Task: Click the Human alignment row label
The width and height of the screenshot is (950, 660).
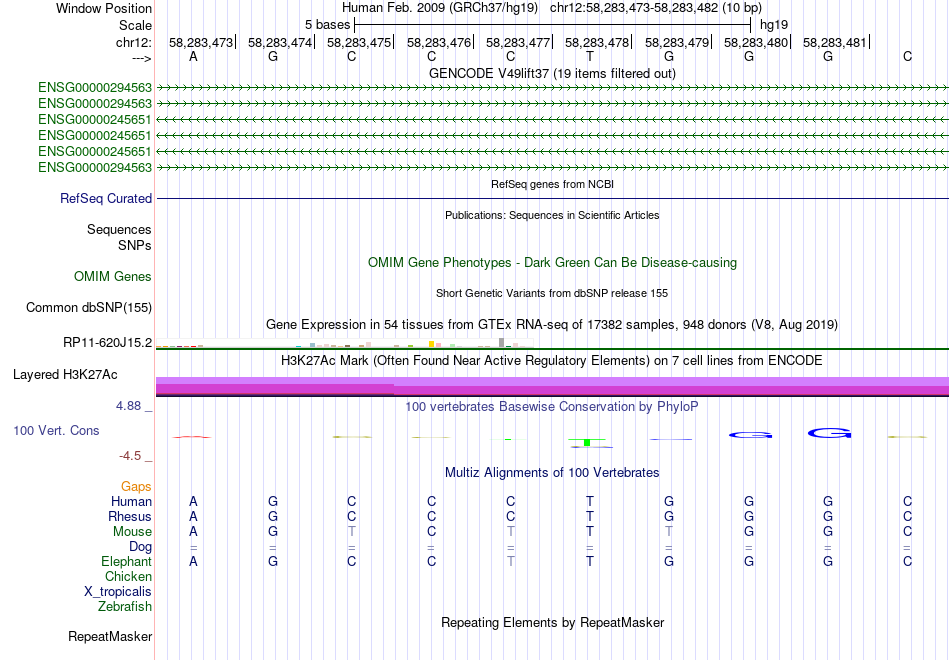Action: click(131, 501)
